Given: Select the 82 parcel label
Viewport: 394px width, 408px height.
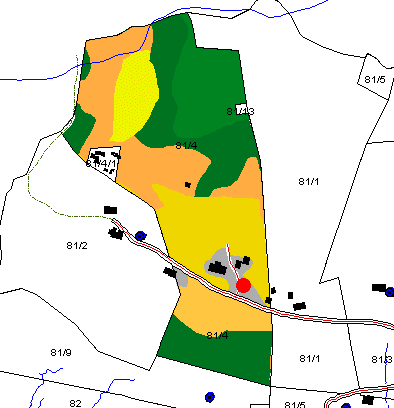Looking at the screenshot, I should point(75,403).
